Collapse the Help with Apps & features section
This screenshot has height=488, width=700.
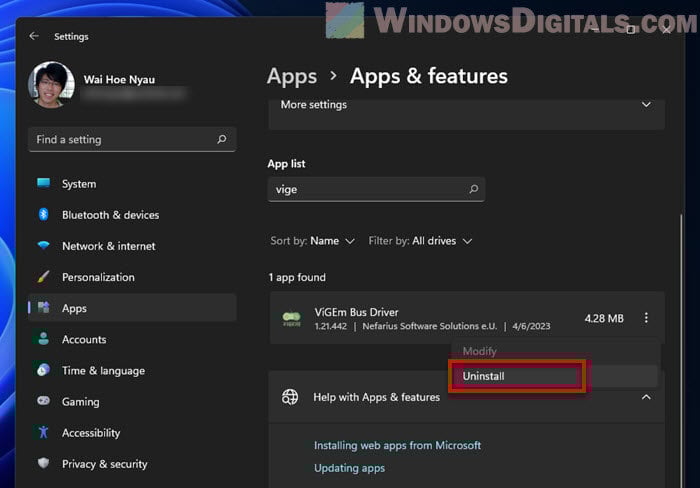click(646, 397)
